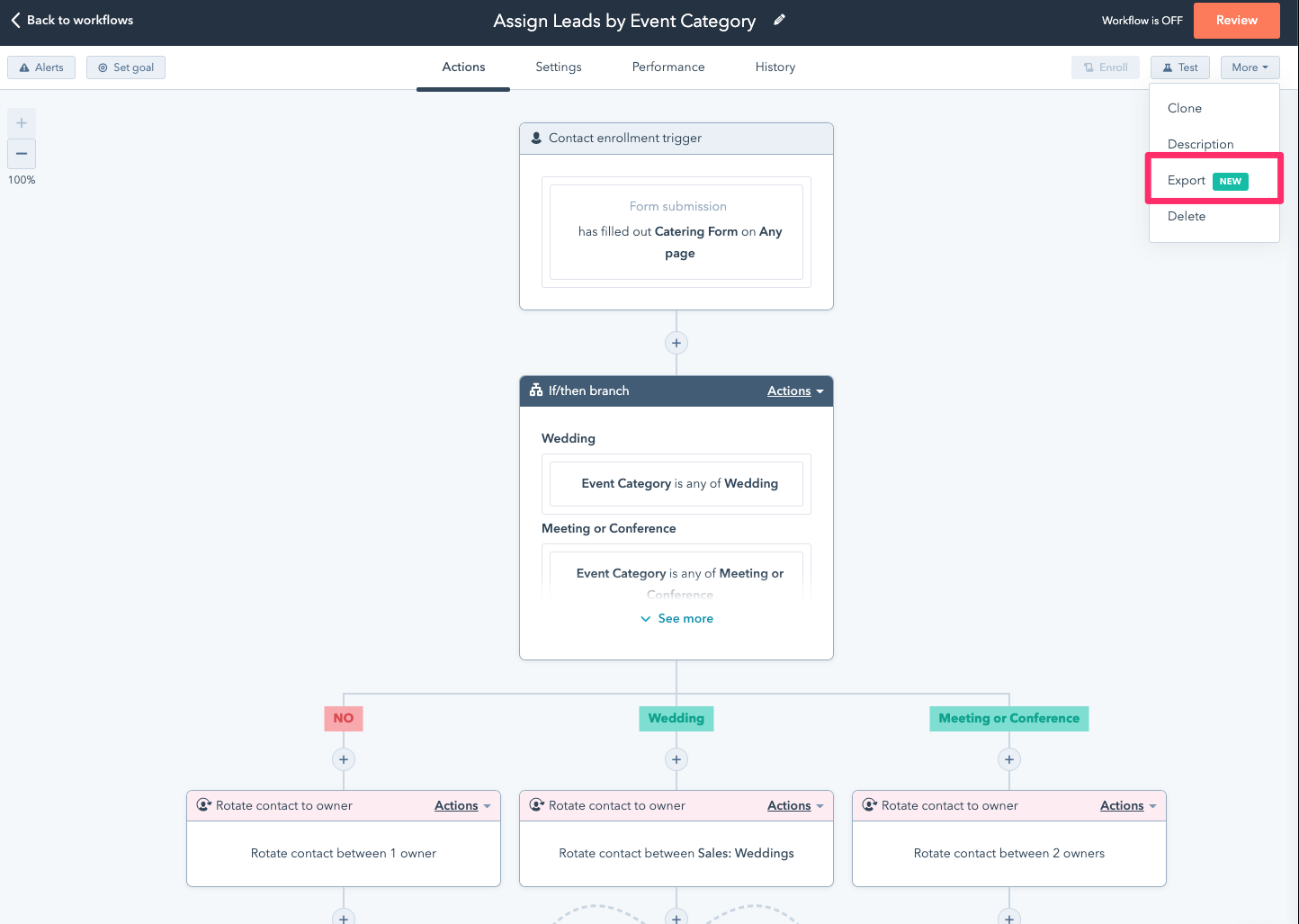Open Actions dropdown on If/then branch
The height and width of the screenshot is (924, 1299).
[794, 391]
